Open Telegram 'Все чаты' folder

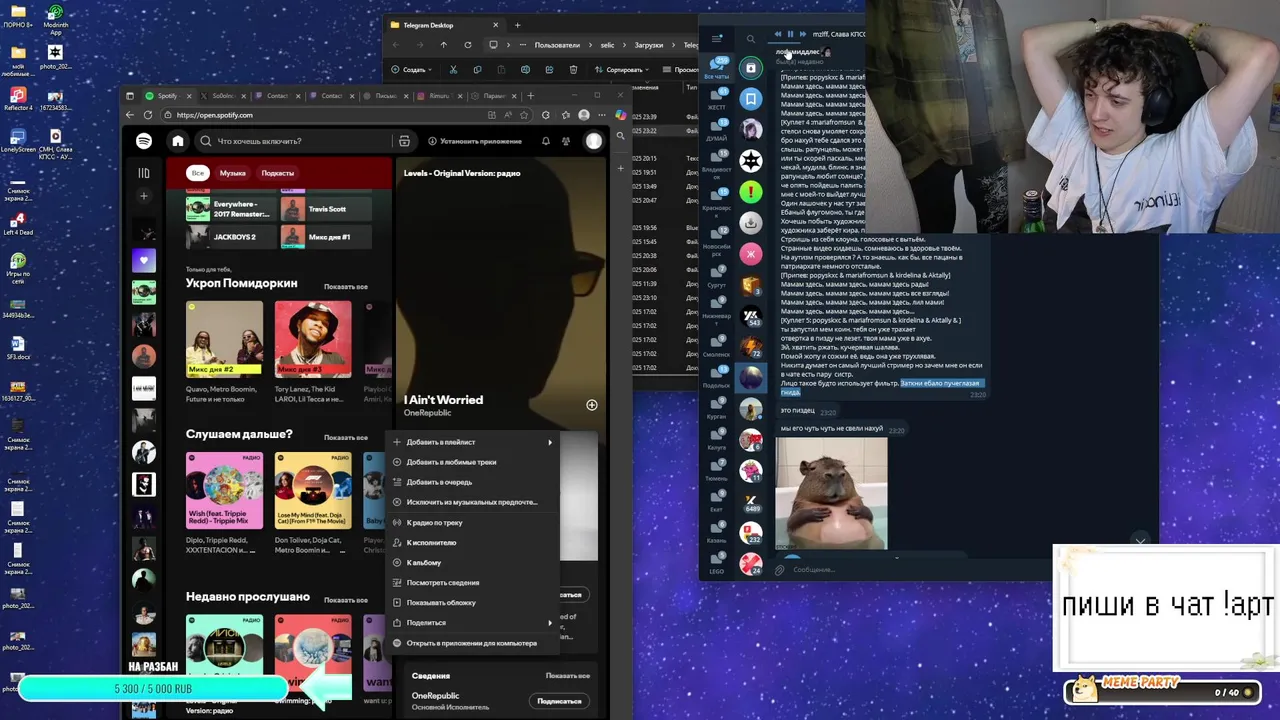(716, 68)
